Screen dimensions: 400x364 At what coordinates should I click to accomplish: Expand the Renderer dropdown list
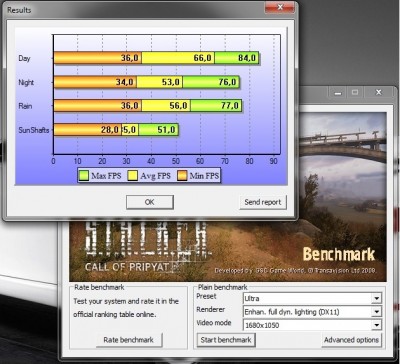(x=376, y=312)
